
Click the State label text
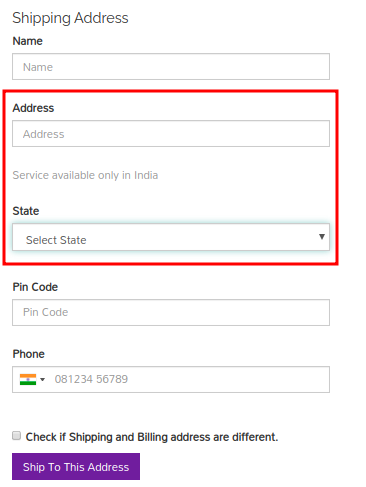26,211
